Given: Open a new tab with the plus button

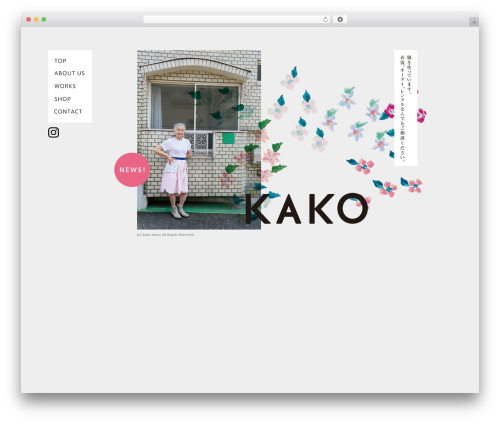Looking at the screenshot, I should tap(474, 22).
